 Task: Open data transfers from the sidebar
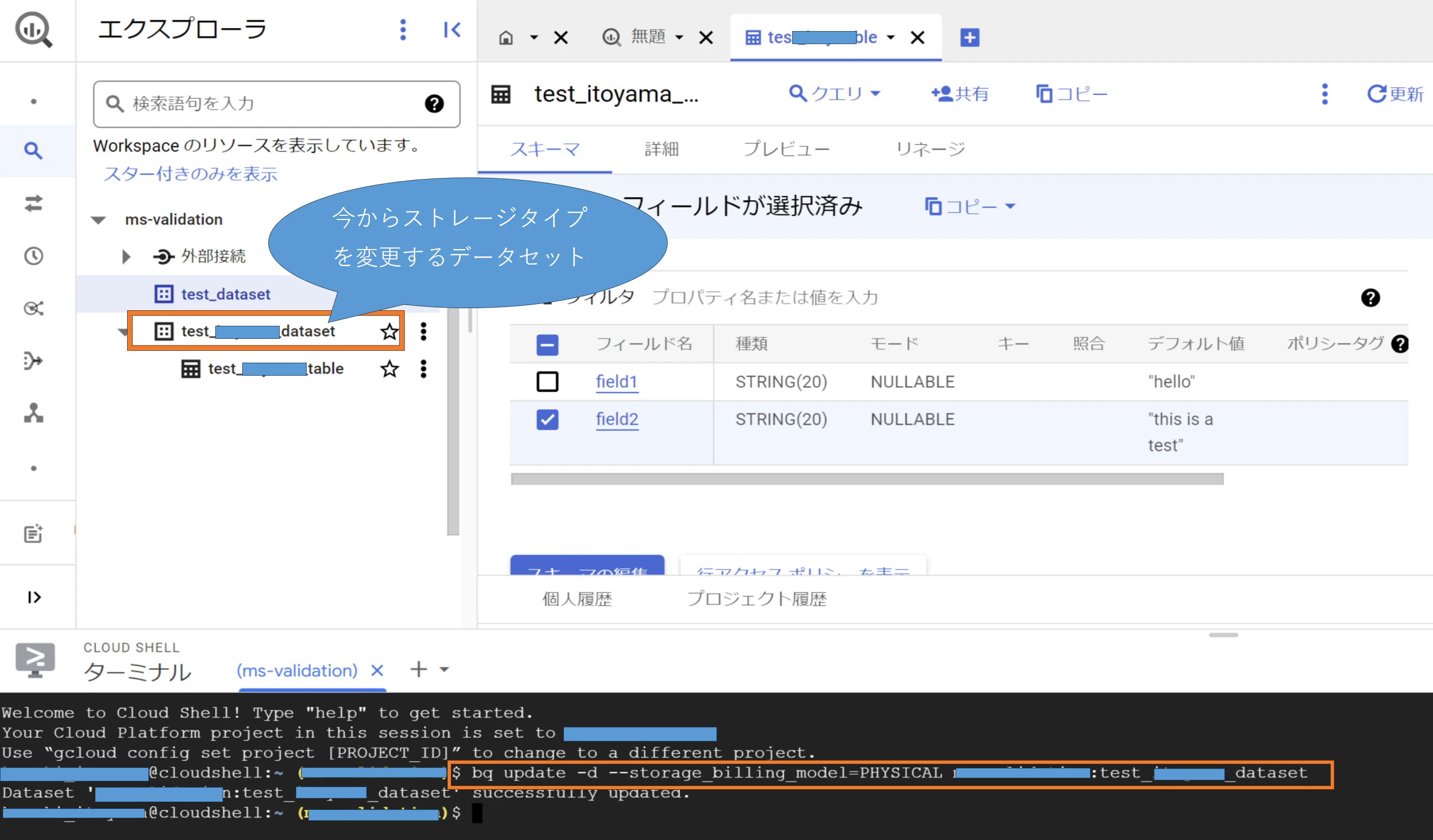34,203
